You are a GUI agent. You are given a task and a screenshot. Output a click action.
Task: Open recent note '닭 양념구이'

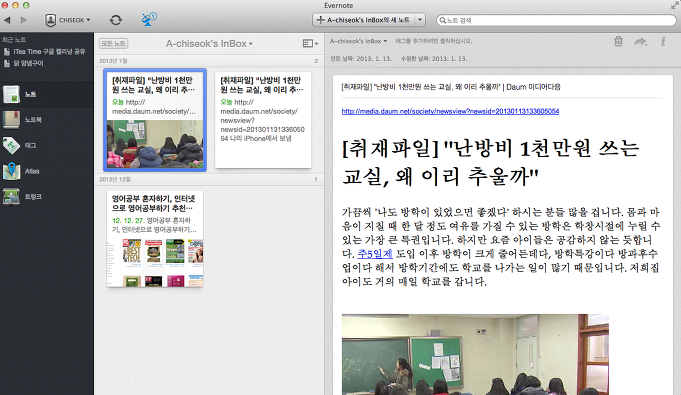pos(24,63)
